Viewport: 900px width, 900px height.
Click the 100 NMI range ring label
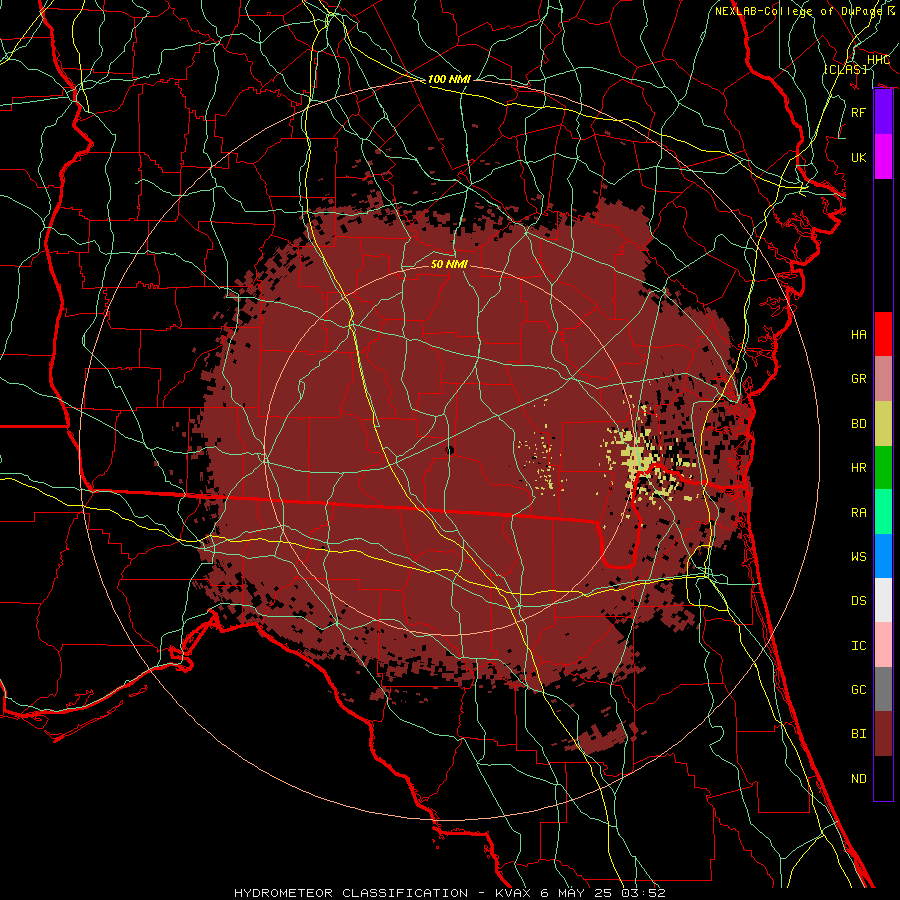449,79
